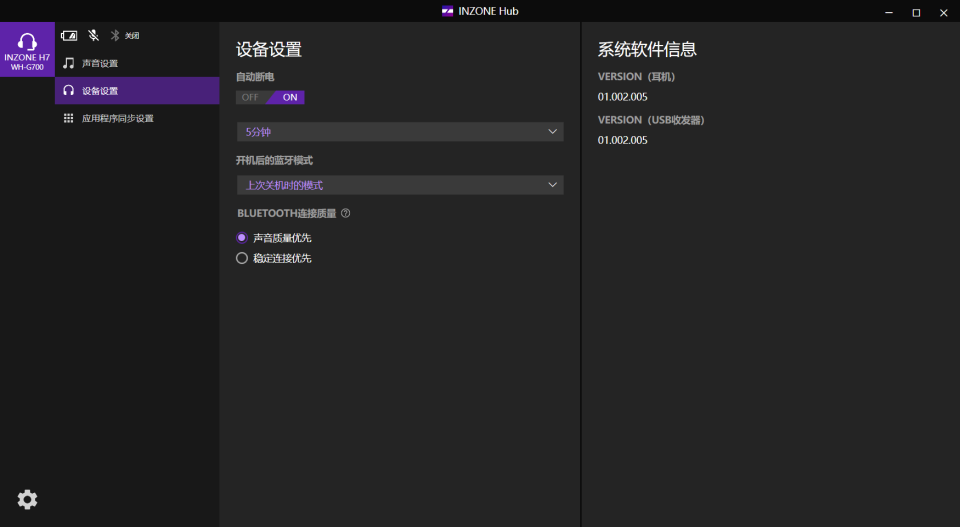The height and width of the screenshot is (527, 960).
Task: Click the 自动断电 label
Action: (x=255, y=77)
